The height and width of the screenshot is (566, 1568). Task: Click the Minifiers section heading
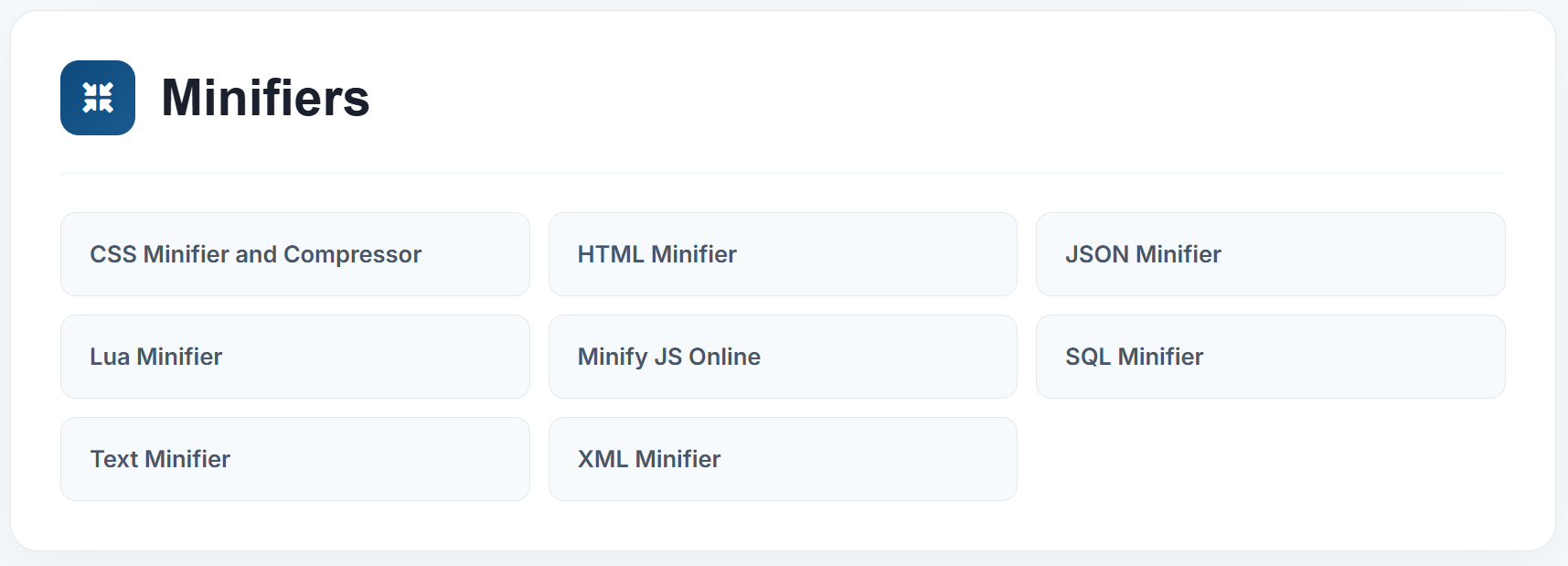coord(265,98)
